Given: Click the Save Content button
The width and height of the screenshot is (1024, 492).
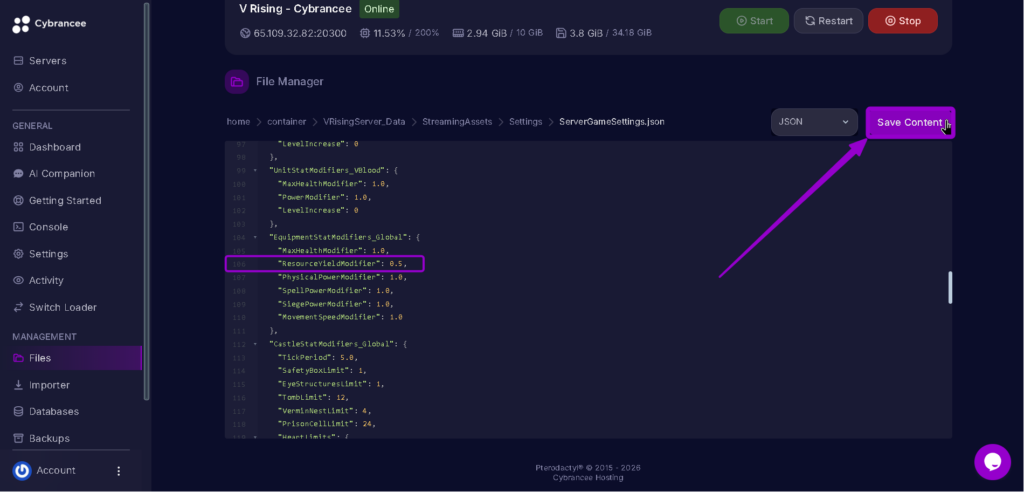Looking at the screenshot, I should tap(910, 123).
